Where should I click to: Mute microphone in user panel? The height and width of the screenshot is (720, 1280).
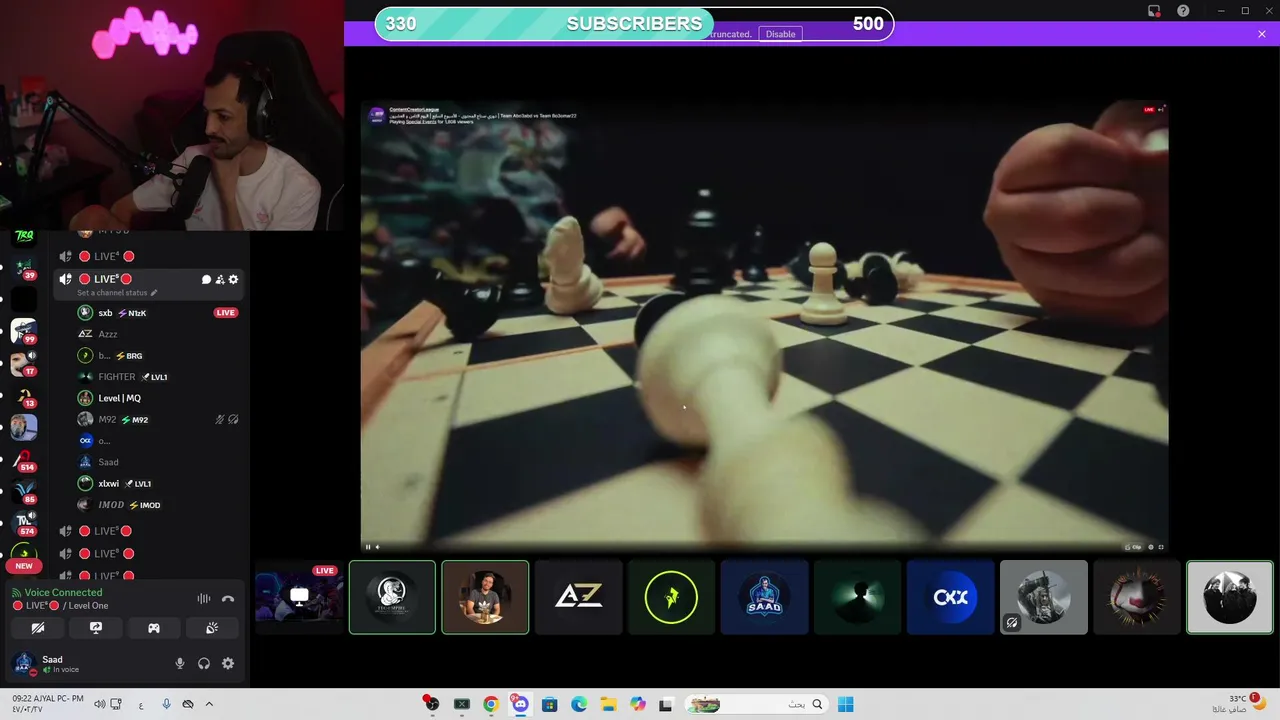coord(180,663)
